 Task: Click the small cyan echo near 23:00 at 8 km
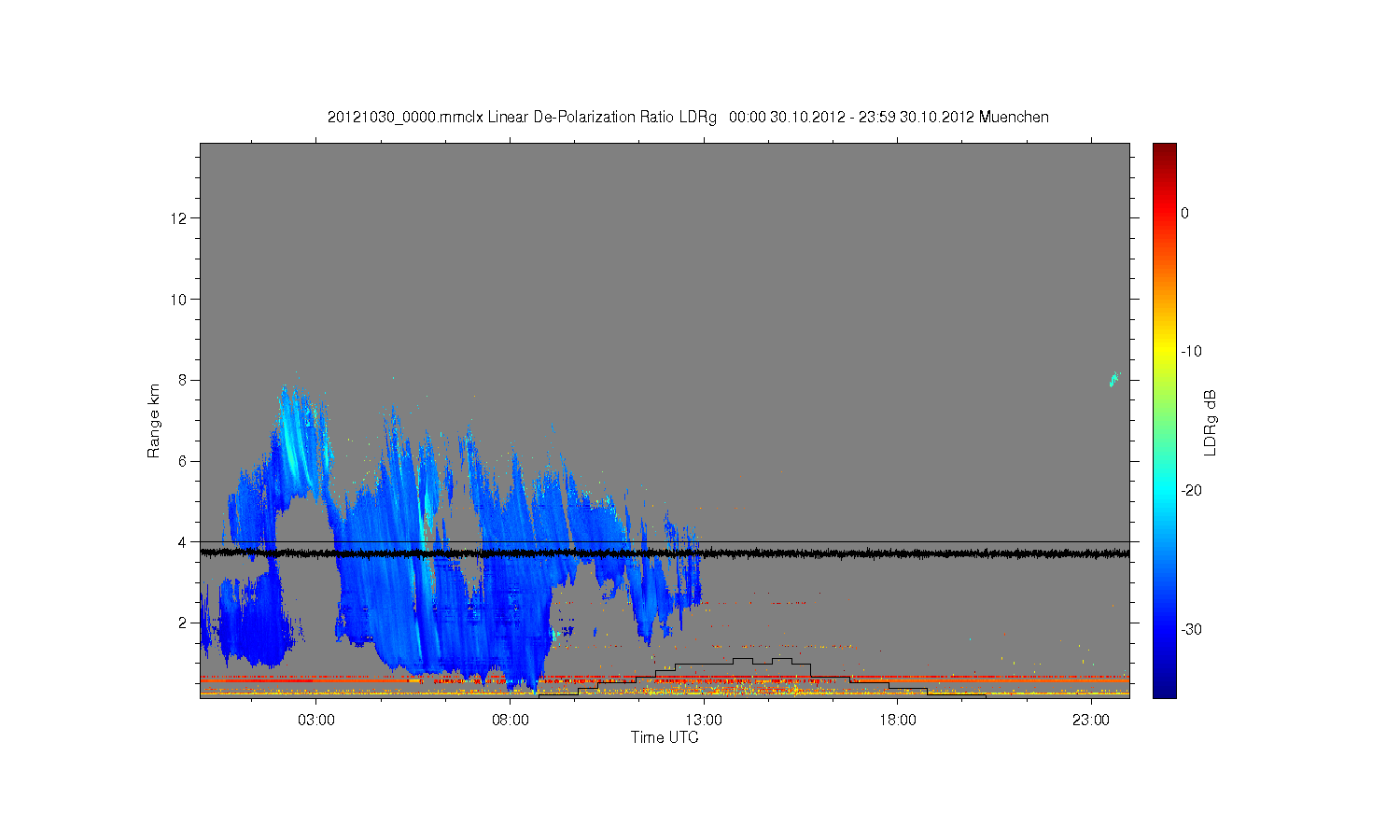[x=1113, y=379]
